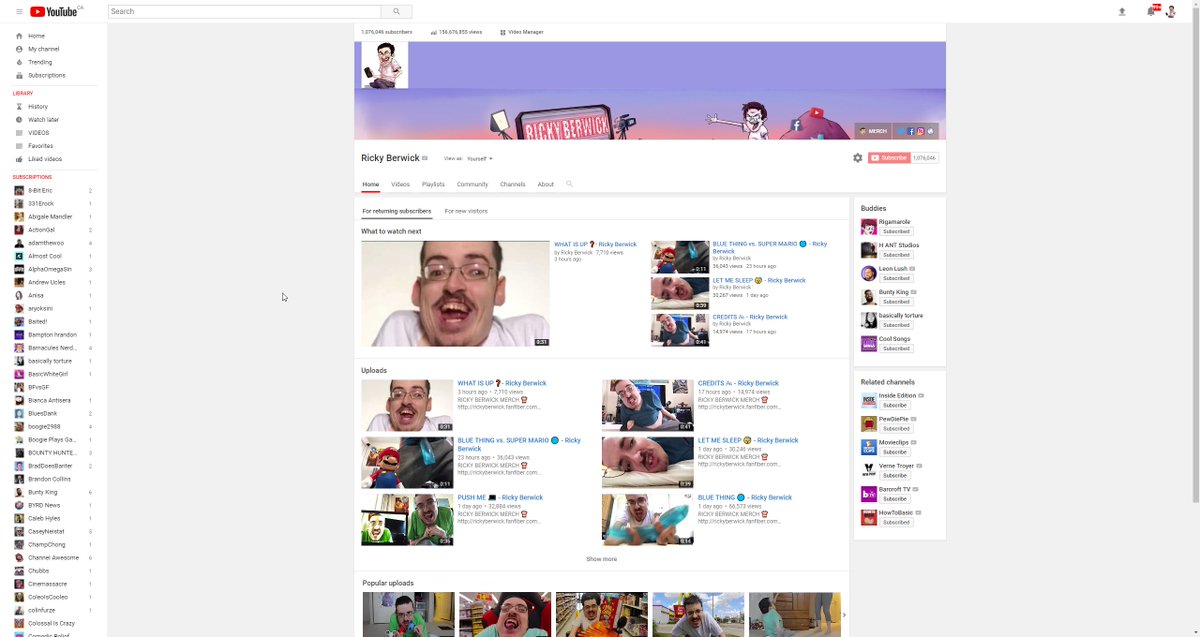Play the large featured 'WHAT IS UP' thumbnail
This screenshot has width=1200, height=637.
(455, 293)
